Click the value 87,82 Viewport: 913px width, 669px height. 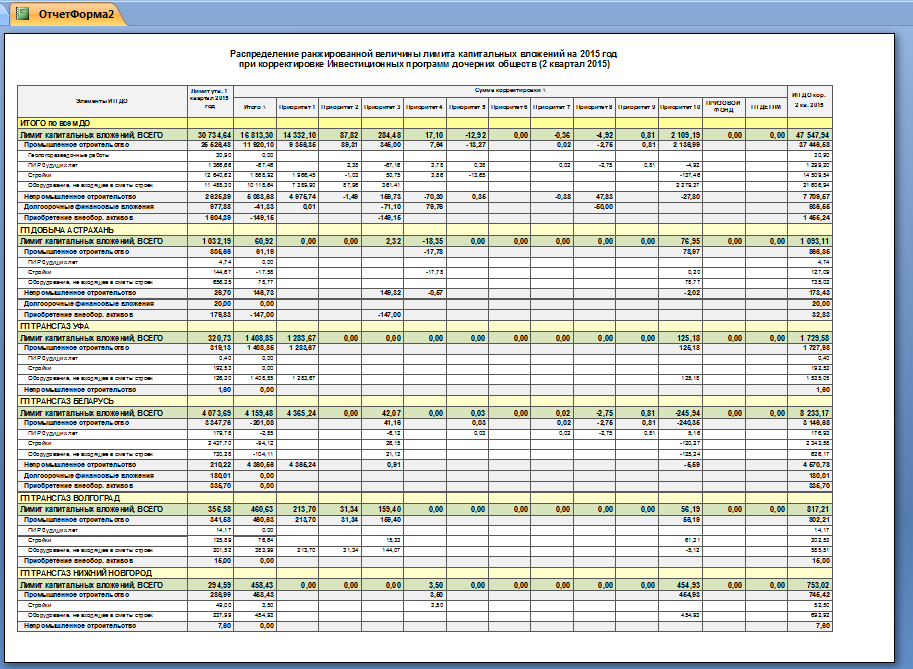(349, 135)
